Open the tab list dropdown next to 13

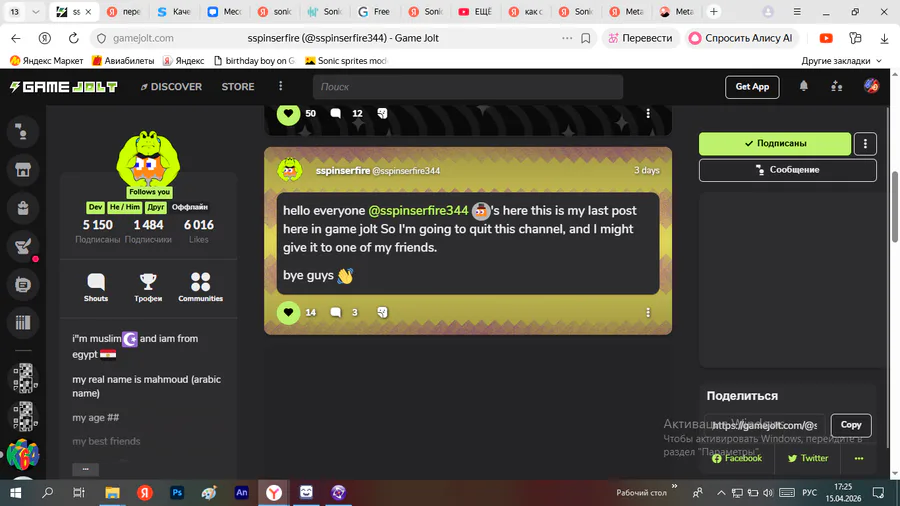[x=36, y=11]
